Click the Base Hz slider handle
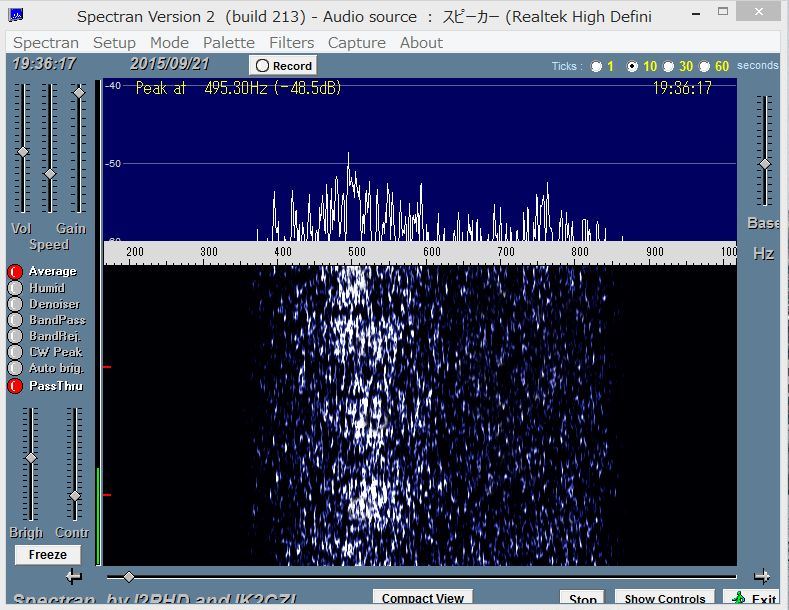The image size is (789, 610). [x=765, y=164]
